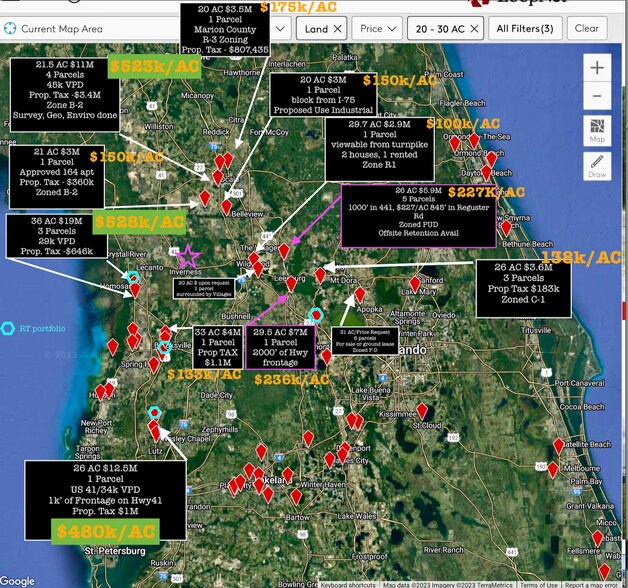Zoom out with the minus button
628x588 pixels.
(x=597, y=96)
